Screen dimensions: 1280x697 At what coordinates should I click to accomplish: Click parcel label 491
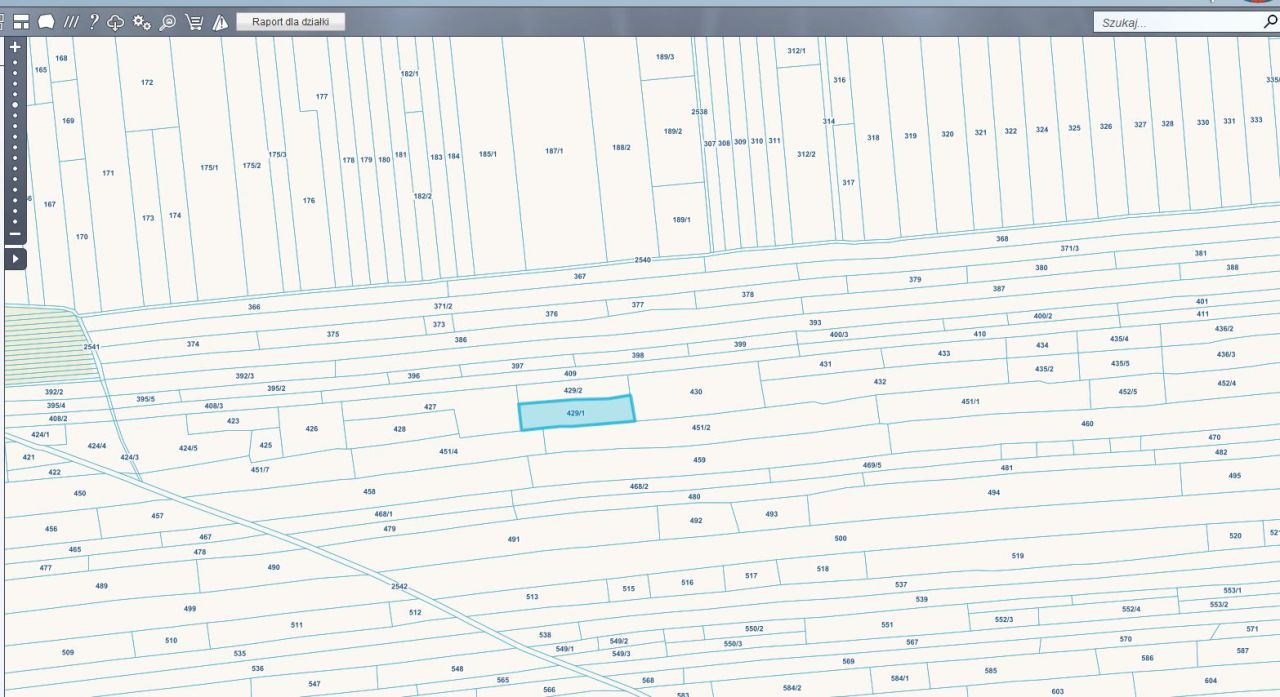(513, 539)
